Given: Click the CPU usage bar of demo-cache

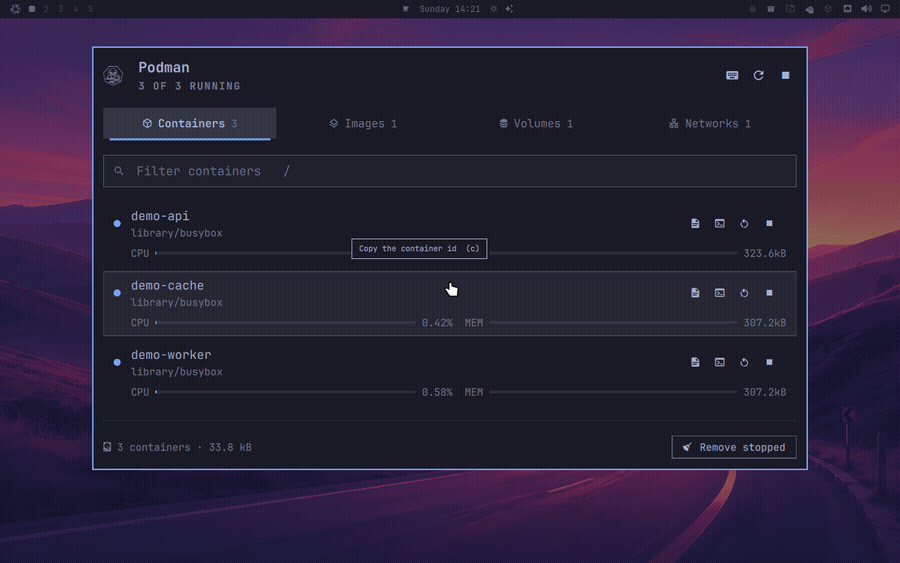Looking at the screenshot, I should [x=285, y=323].
